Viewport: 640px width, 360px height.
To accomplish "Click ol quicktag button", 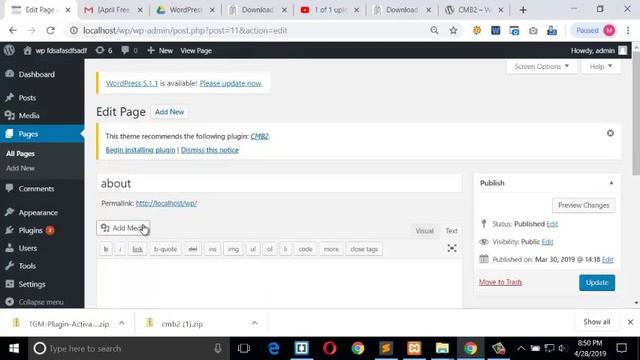I will tap(269, 249).
